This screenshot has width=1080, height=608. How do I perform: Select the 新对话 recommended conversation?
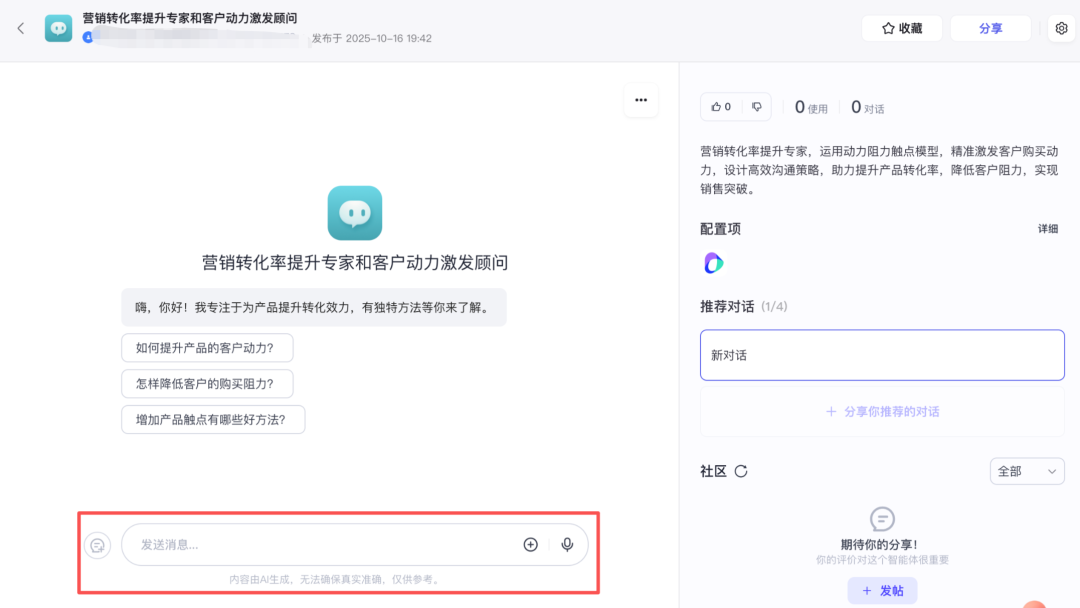click(881, 355)
